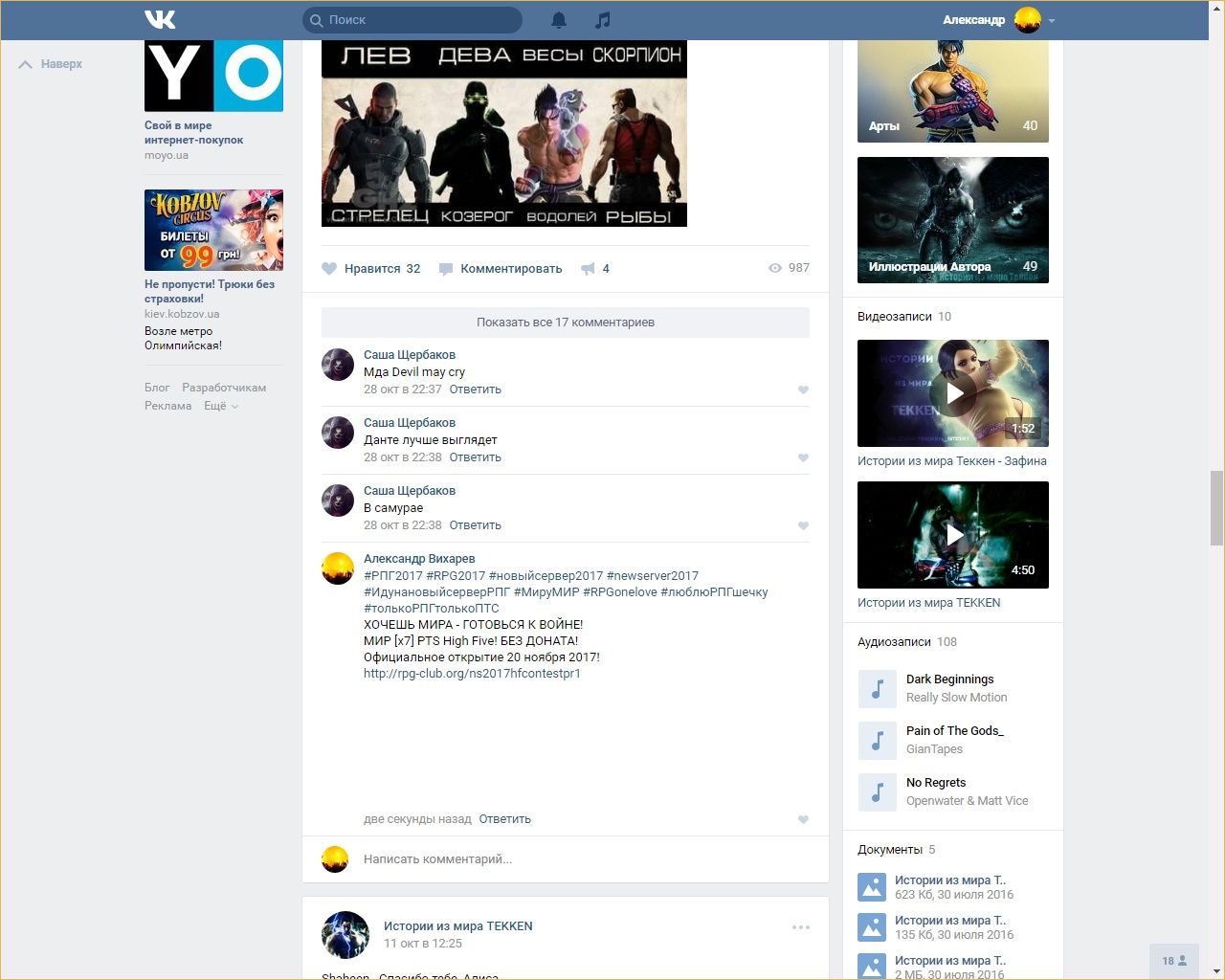Open the Аудиозаписи section header

(907, 642)
